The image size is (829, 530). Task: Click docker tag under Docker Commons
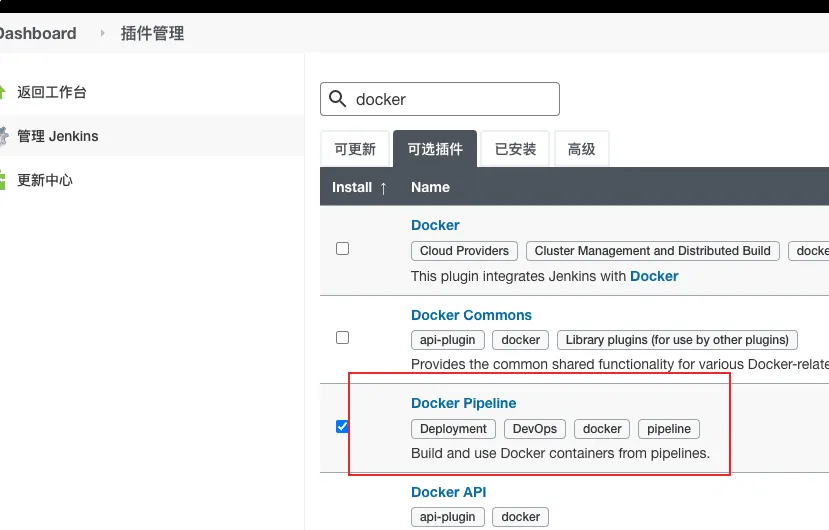click(x=520, y=340)
